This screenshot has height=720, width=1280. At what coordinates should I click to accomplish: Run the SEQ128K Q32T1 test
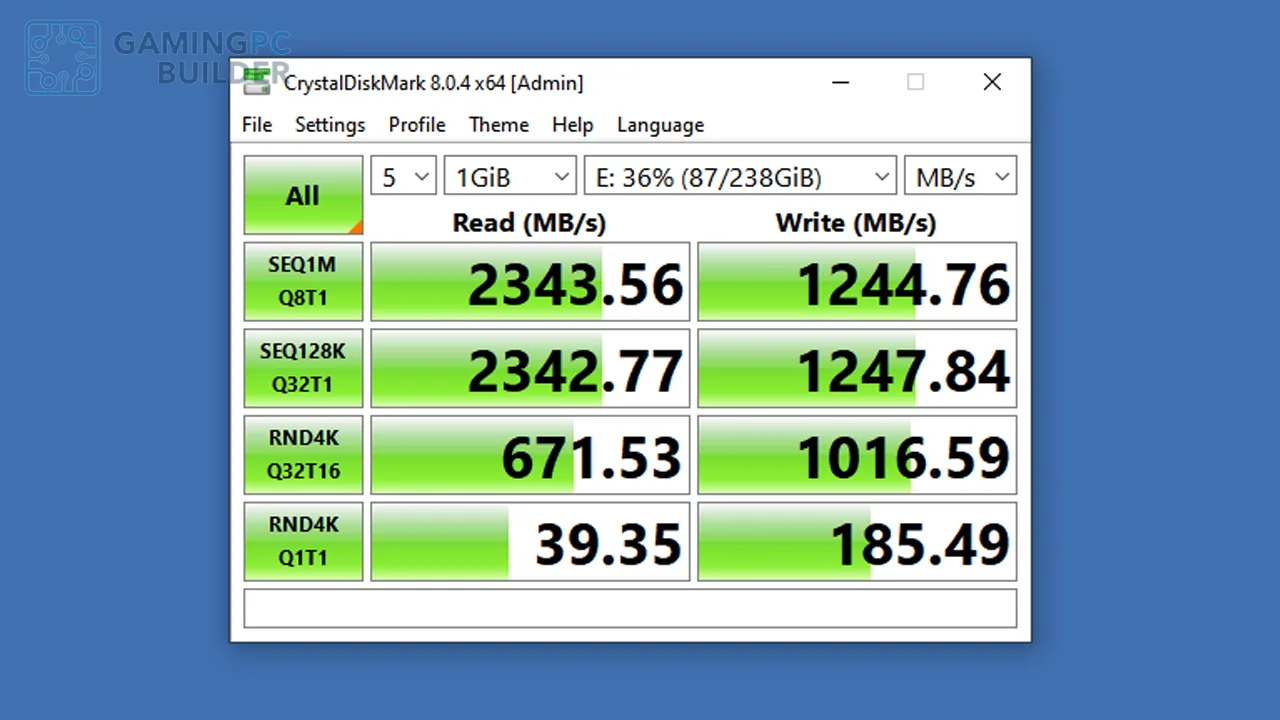303,368
